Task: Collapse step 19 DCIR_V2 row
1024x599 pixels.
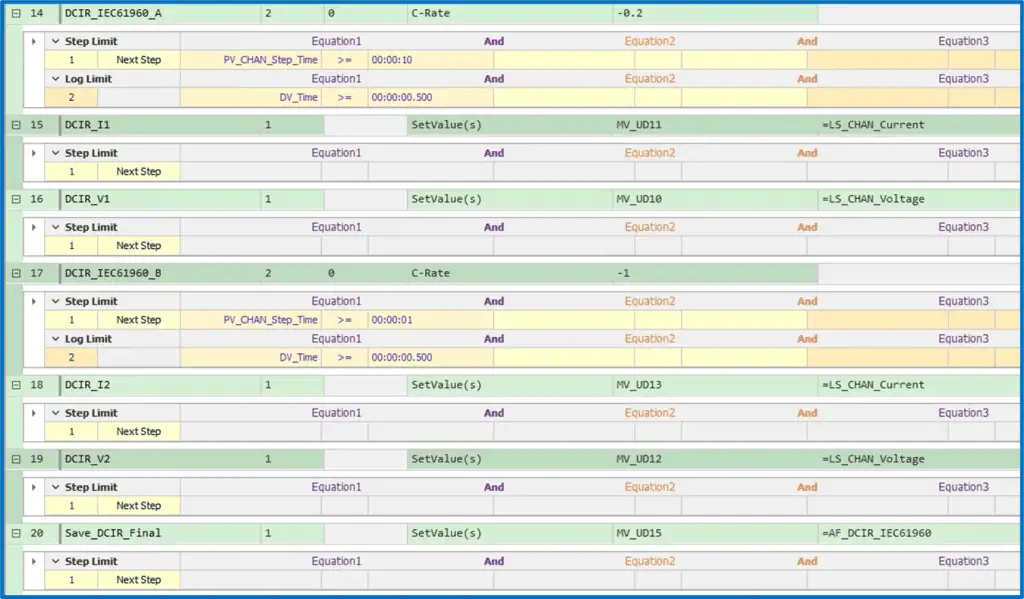Action: pyautogui.click(x=16, y=459)
